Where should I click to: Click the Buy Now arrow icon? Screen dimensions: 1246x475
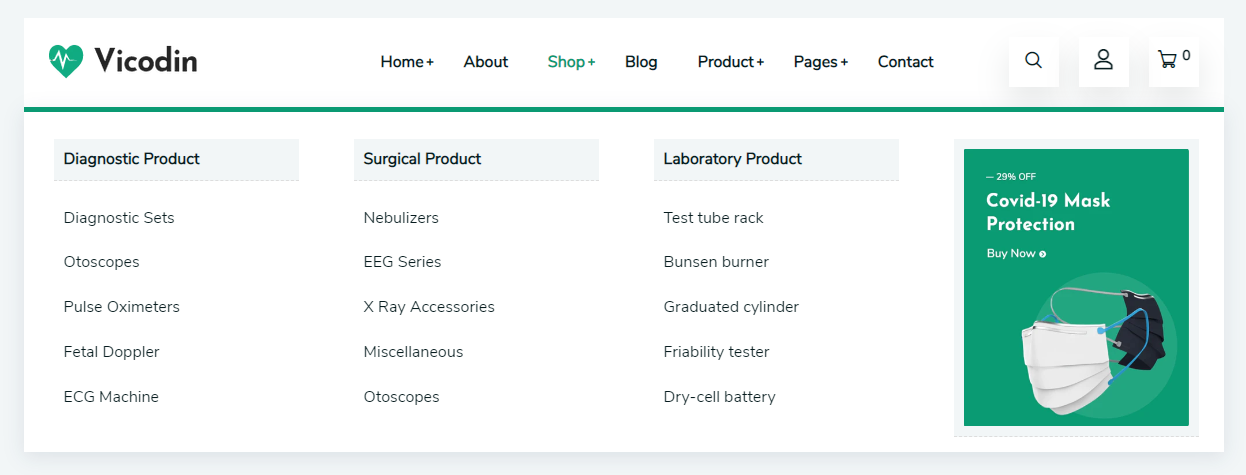pyautogui.click(x=1042, y=254)
